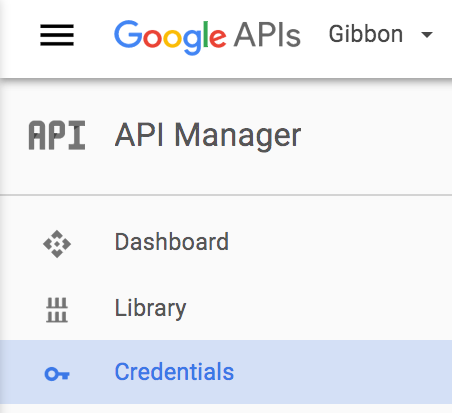Click the API Manager heading
Image resolution: width=452 pixels, height=413 pixels.
point(208,135)
